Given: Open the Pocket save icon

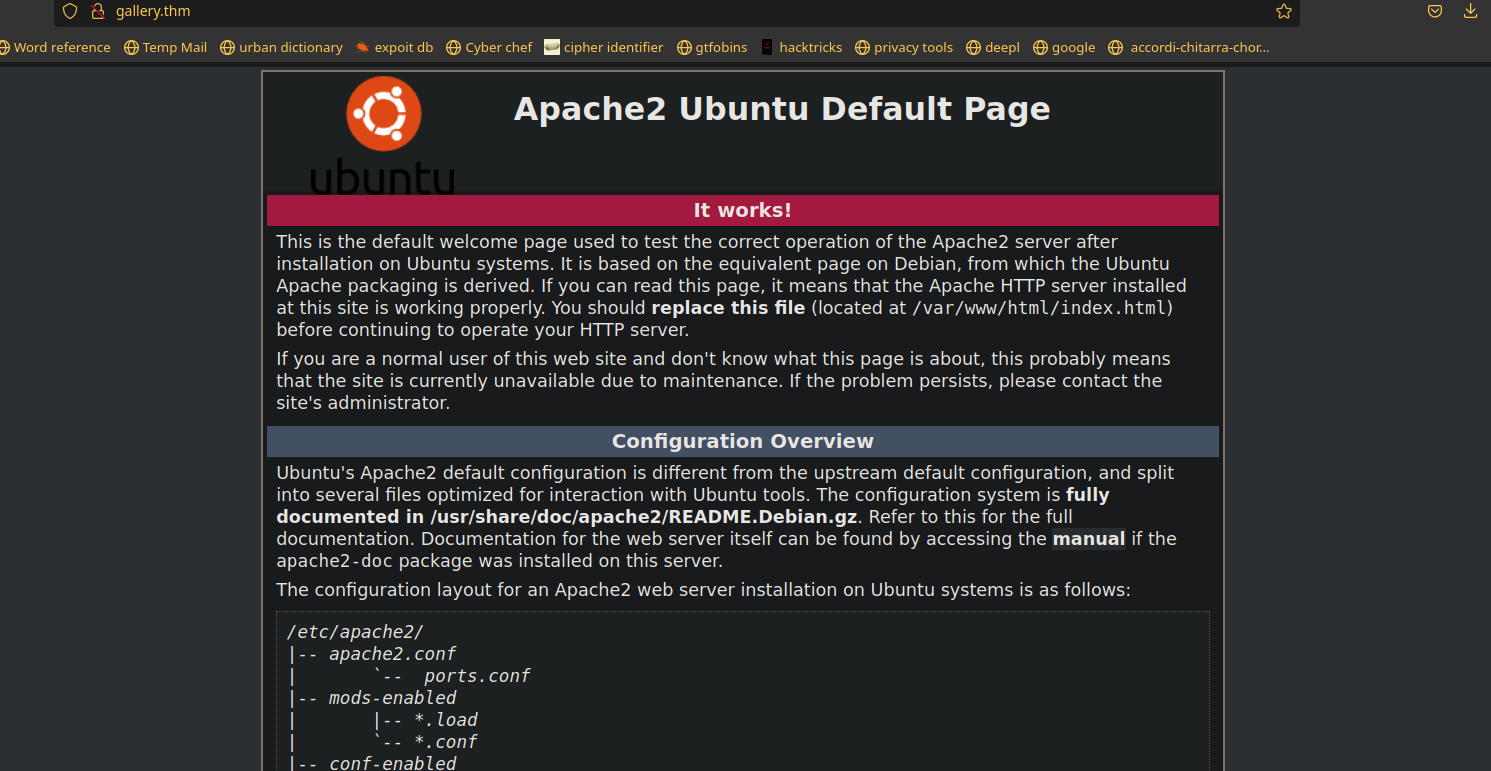Looking at the screenshot, I should (1435, 11).
